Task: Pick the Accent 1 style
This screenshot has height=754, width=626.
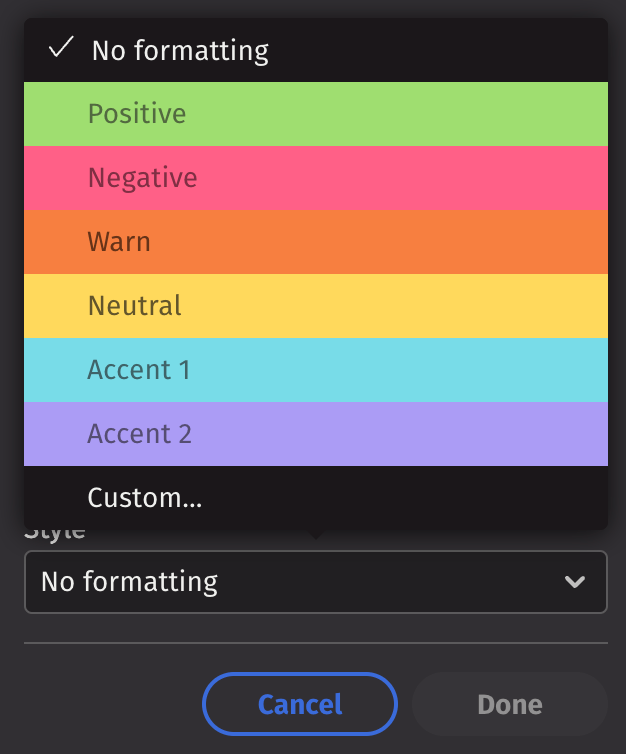Action: click(x=139, y=370)
